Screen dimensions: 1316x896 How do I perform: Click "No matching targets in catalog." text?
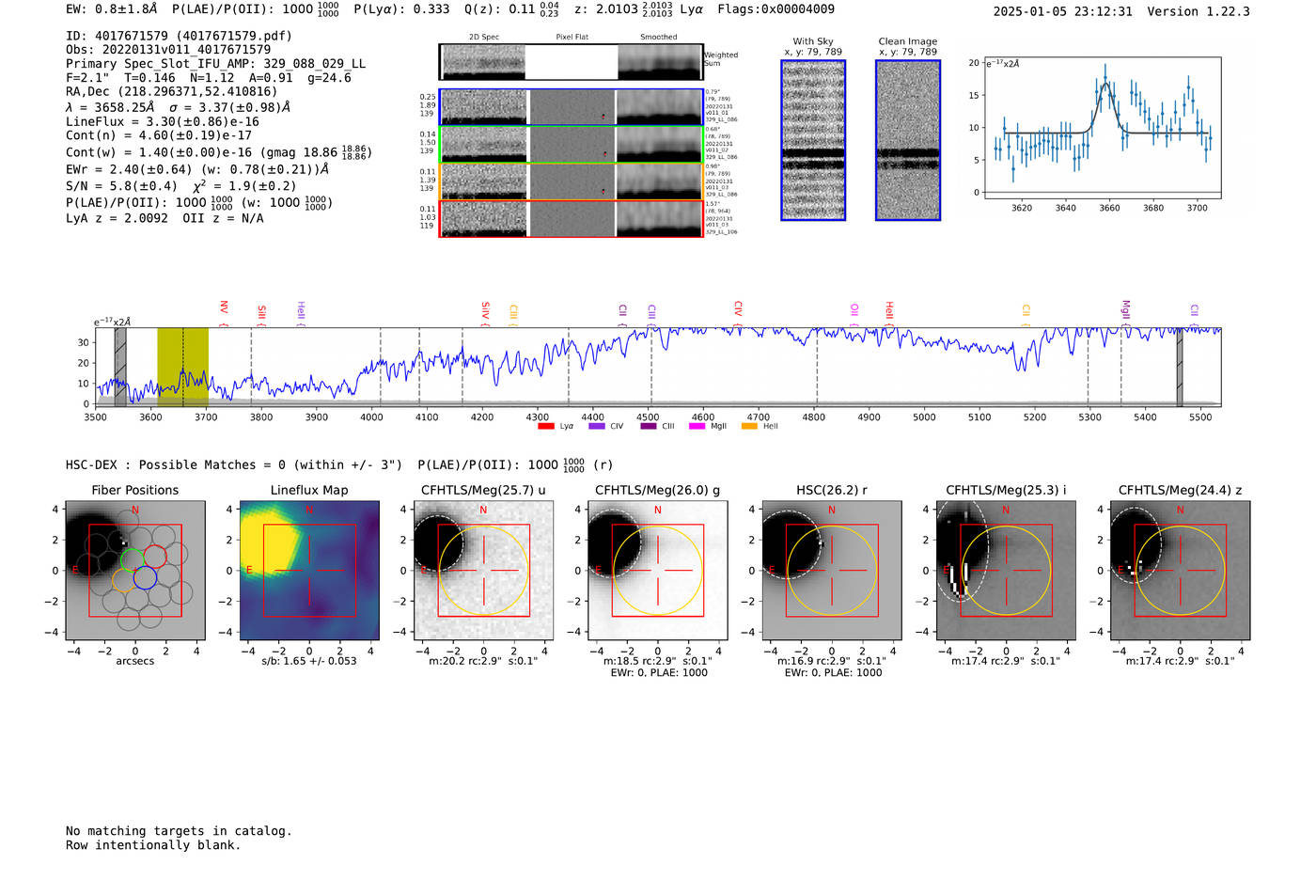click(179, 831)
